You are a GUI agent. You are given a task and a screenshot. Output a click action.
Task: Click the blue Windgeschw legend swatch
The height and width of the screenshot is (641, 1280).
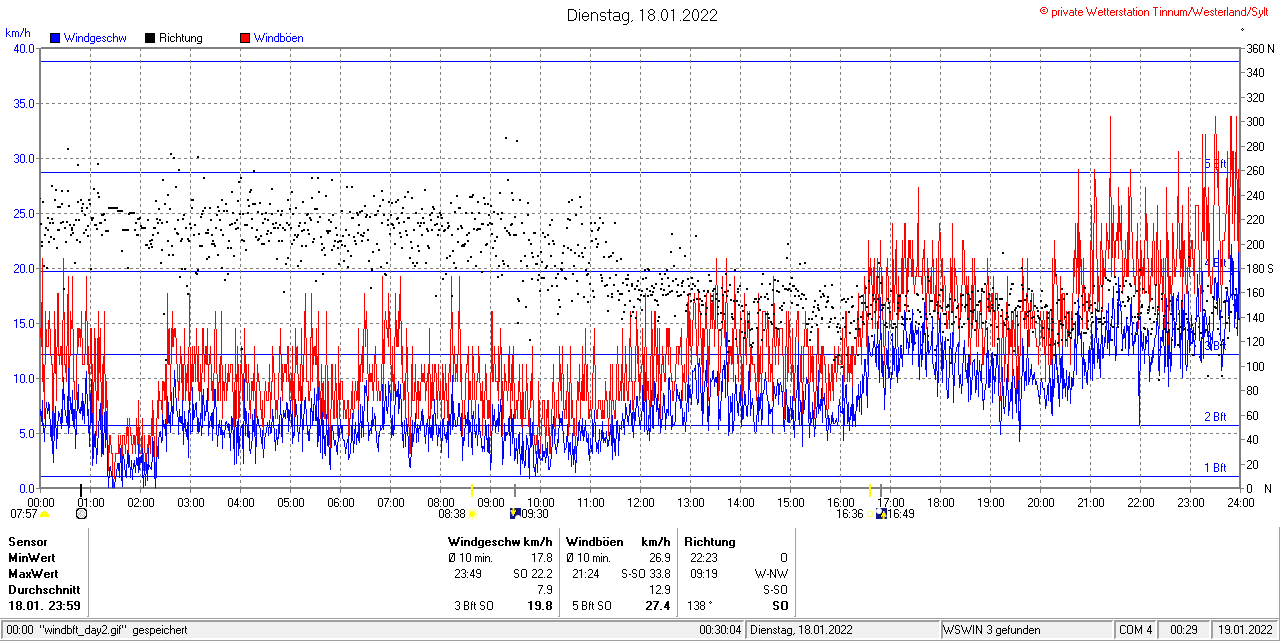tap(54, 38)
